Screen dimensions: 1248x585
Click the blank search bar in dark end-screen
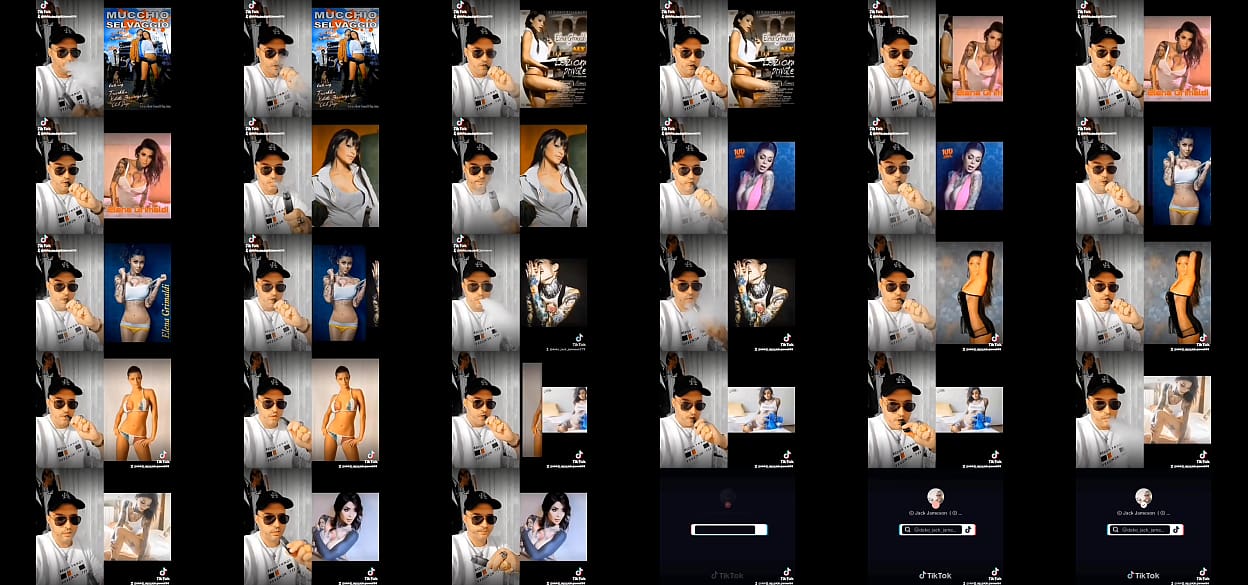coord(728,530)
